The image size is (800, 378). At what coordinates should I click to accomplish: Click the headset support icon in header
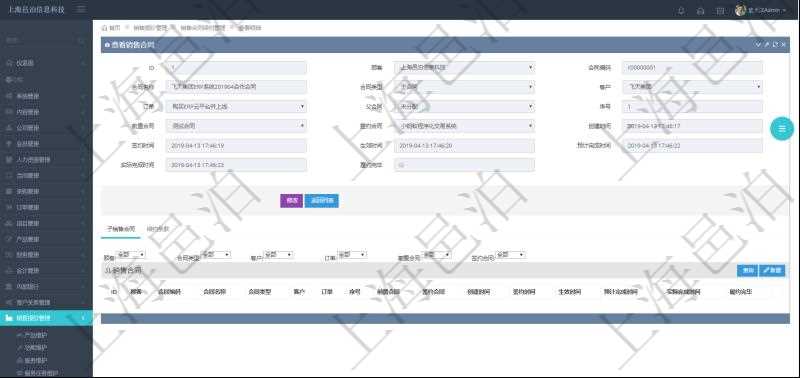coord(701,10)
